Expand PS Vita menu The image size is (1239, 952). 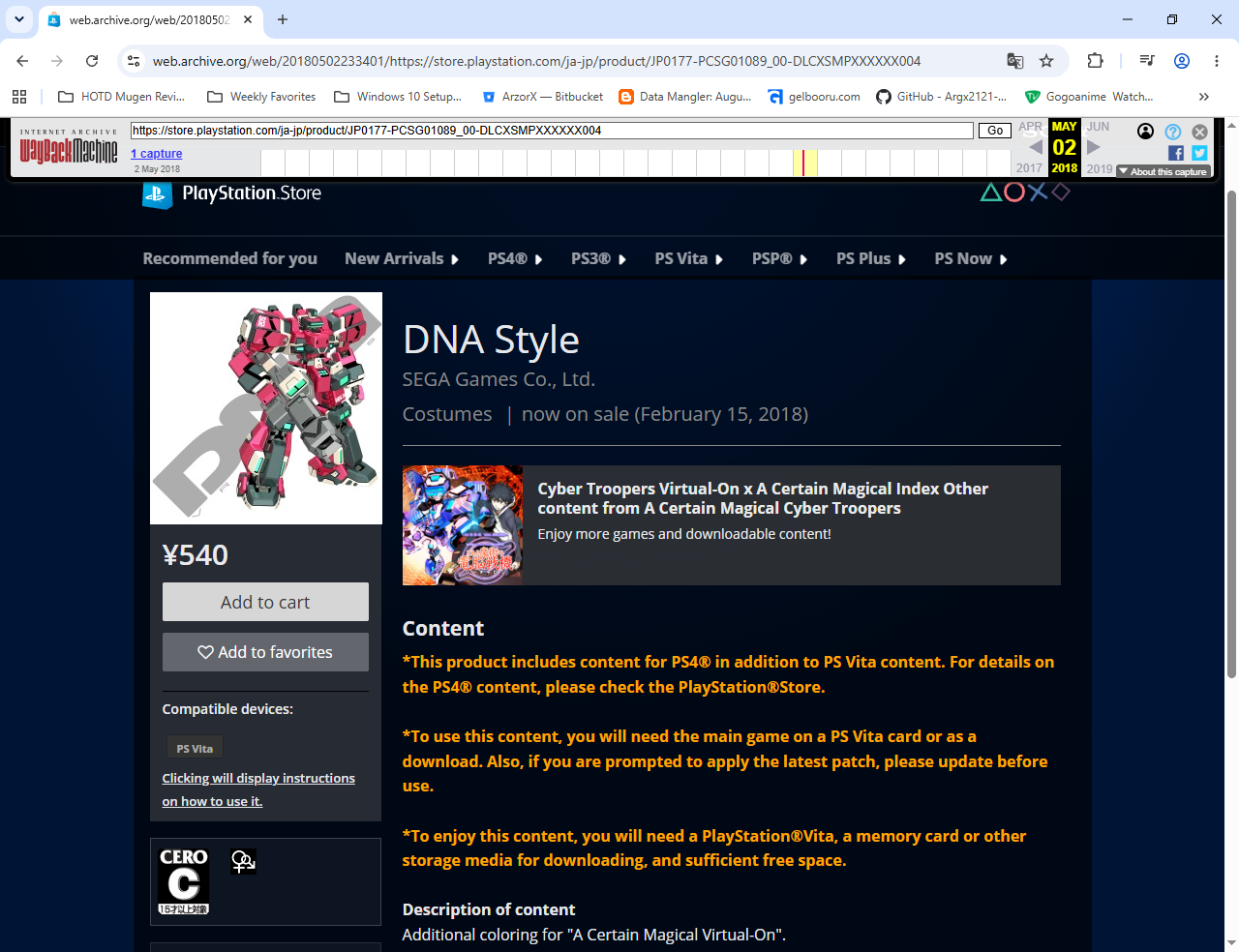(688, 258)
